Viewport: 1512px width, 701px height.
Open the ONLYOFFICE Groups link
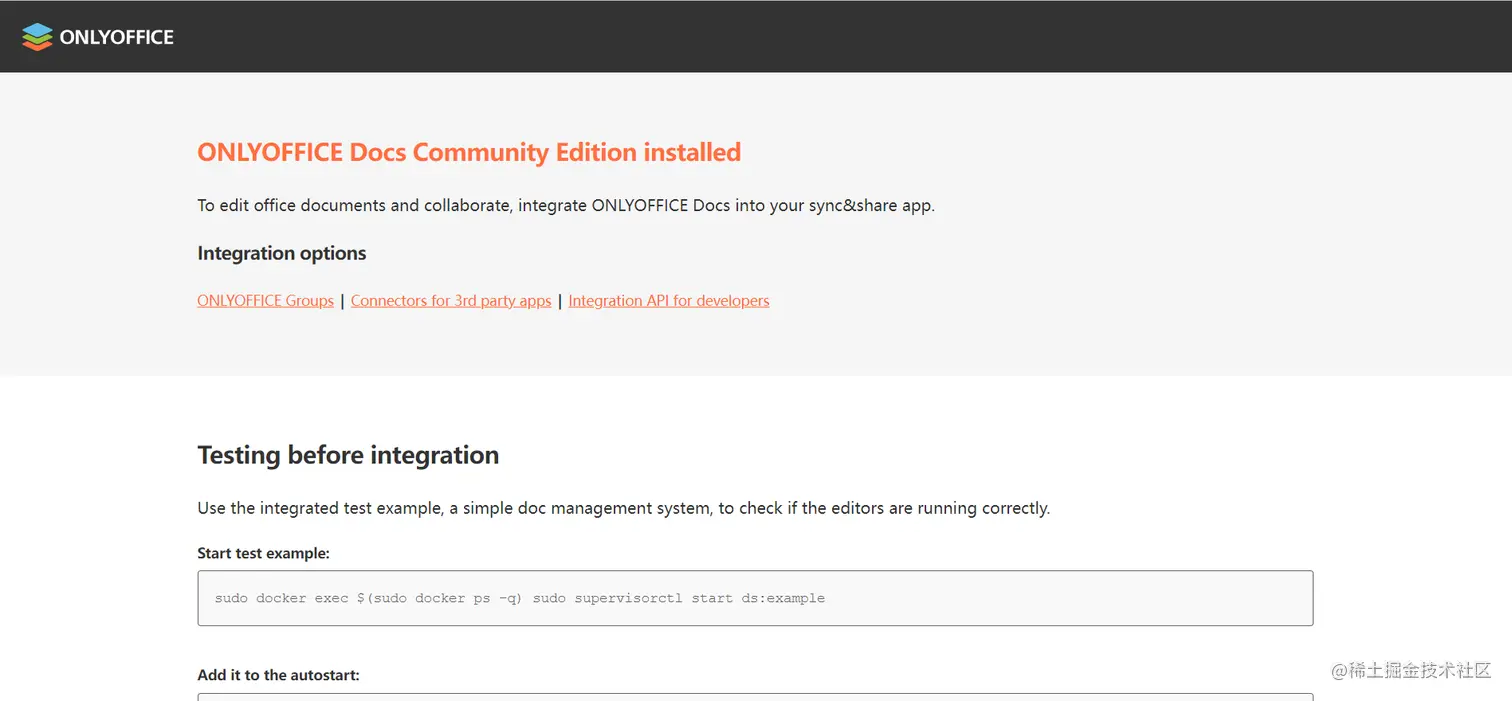coord(265,300)
